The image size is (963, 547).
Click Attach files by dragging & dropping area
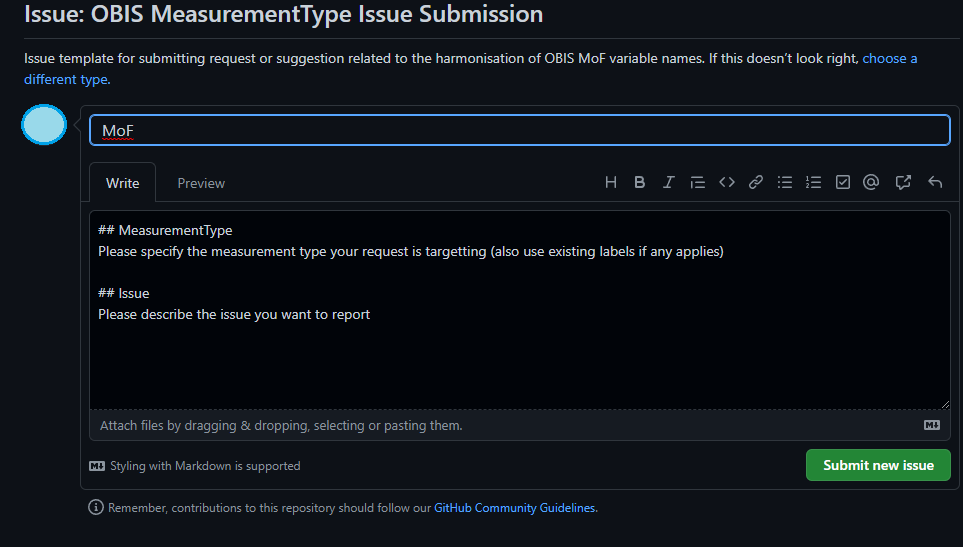(520, 425)
